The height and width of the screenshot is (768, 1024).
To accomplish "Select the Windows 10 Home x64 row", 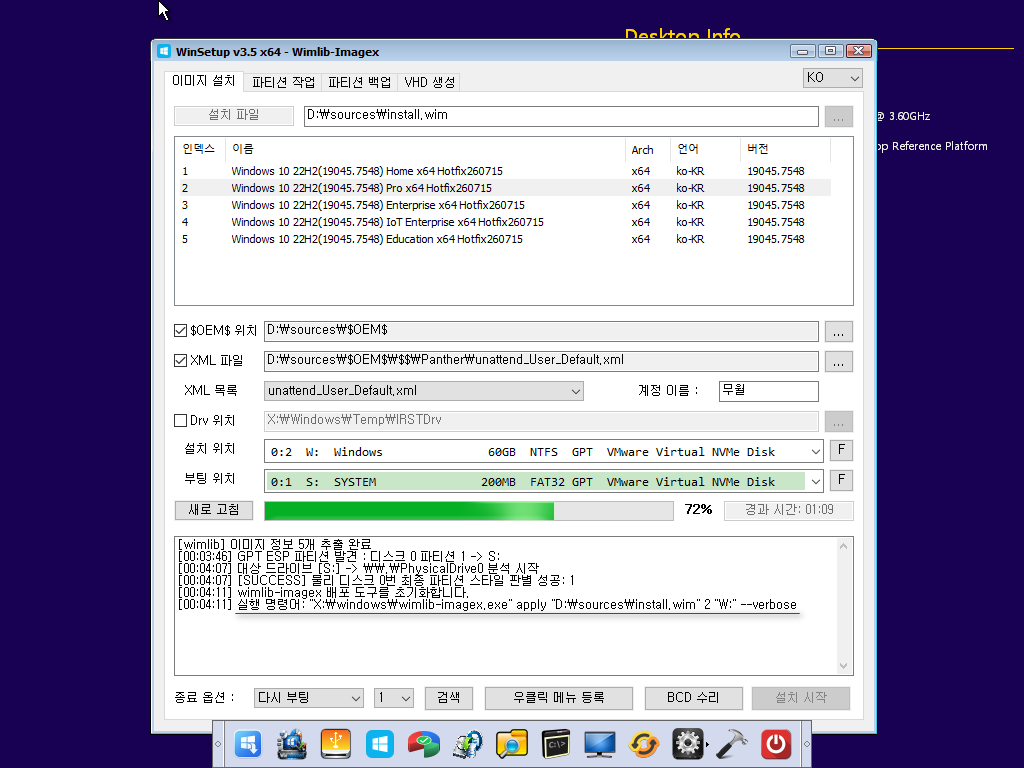I will (505, 171).
